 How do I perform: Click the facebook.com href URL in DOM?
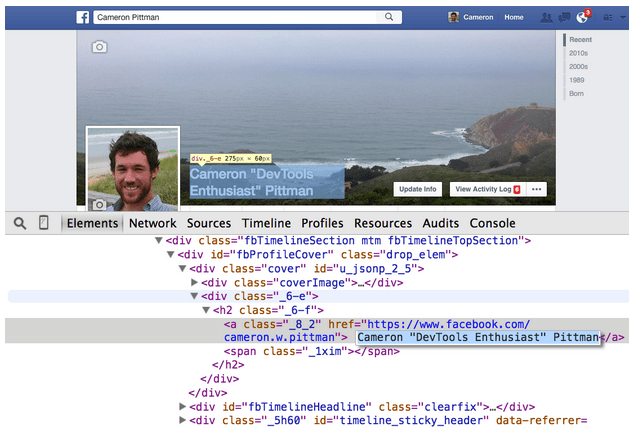click(x=377, y=331)
